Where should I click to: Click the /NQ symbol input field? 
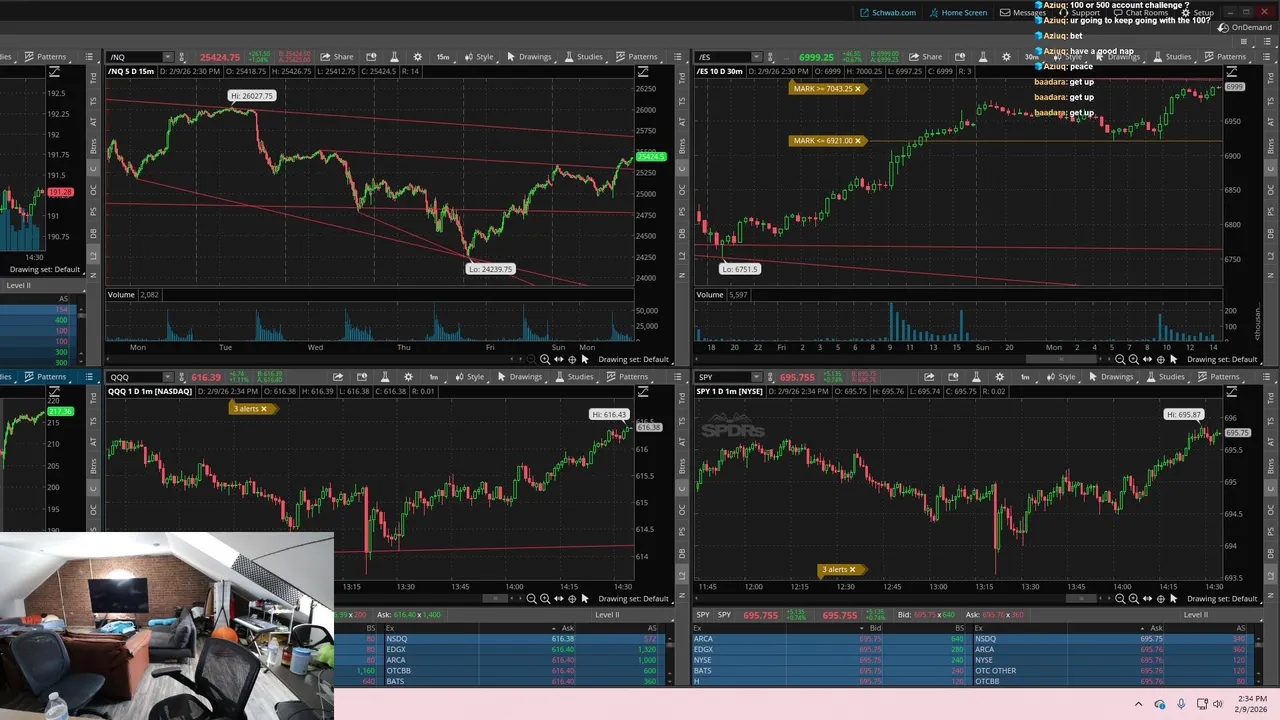(135, 57)
